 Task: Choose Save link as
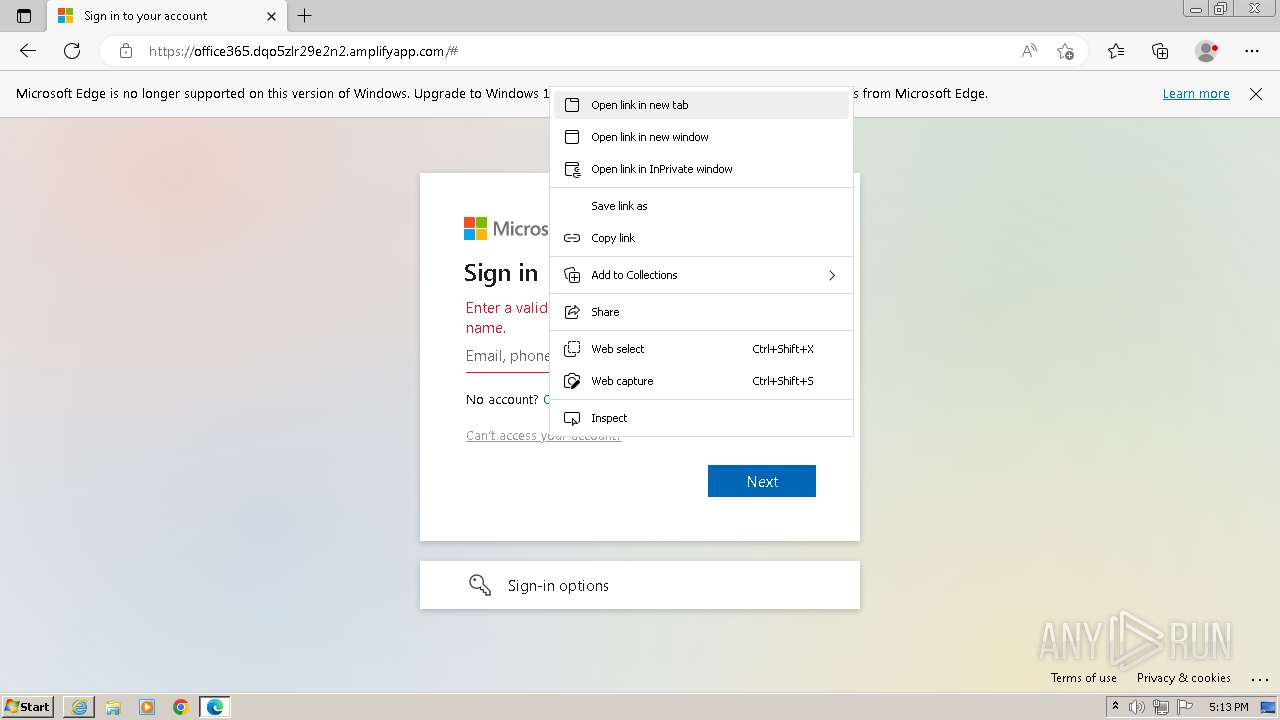click(701, 206)
